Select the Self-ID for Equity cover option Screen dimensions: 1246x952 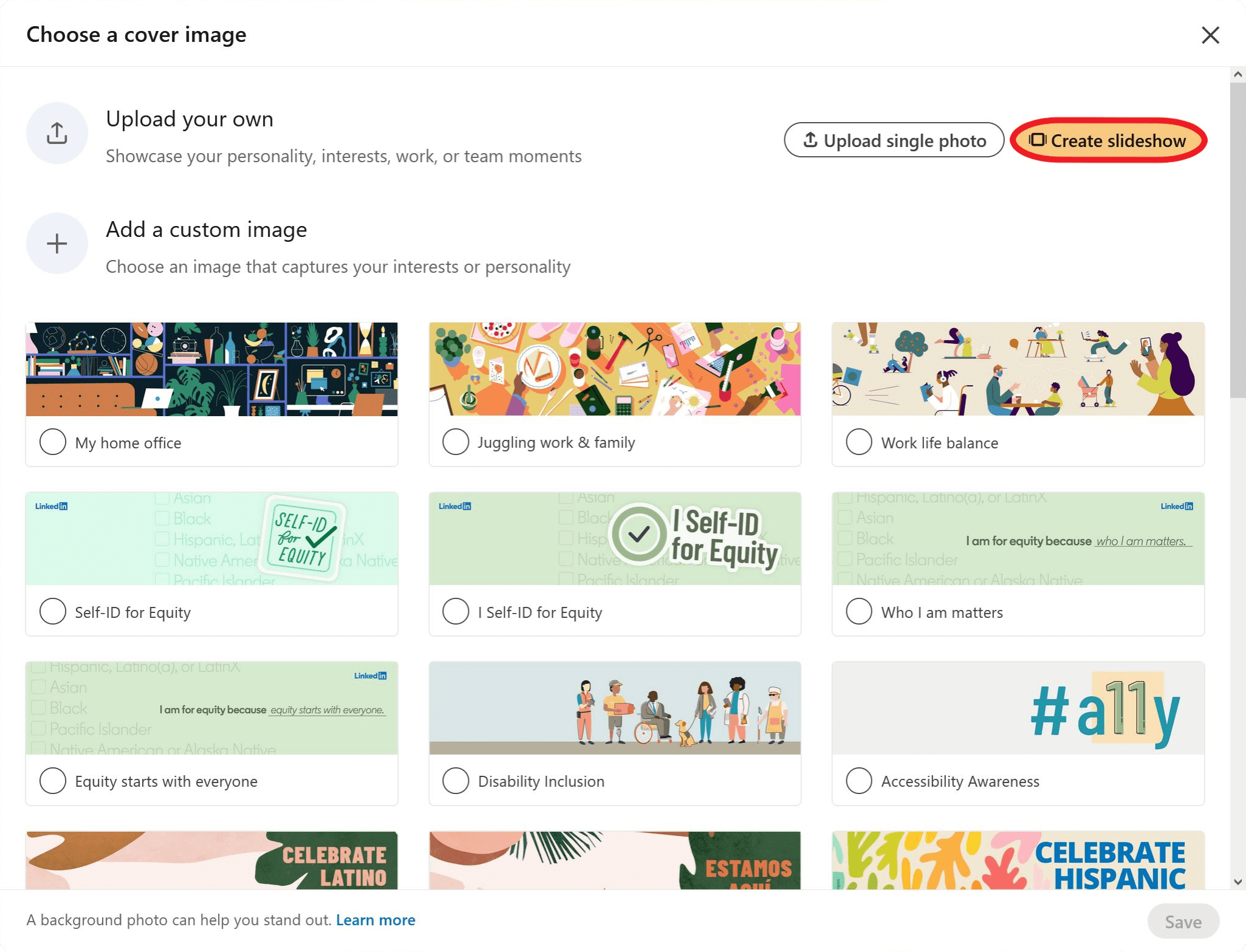point(52,611)
